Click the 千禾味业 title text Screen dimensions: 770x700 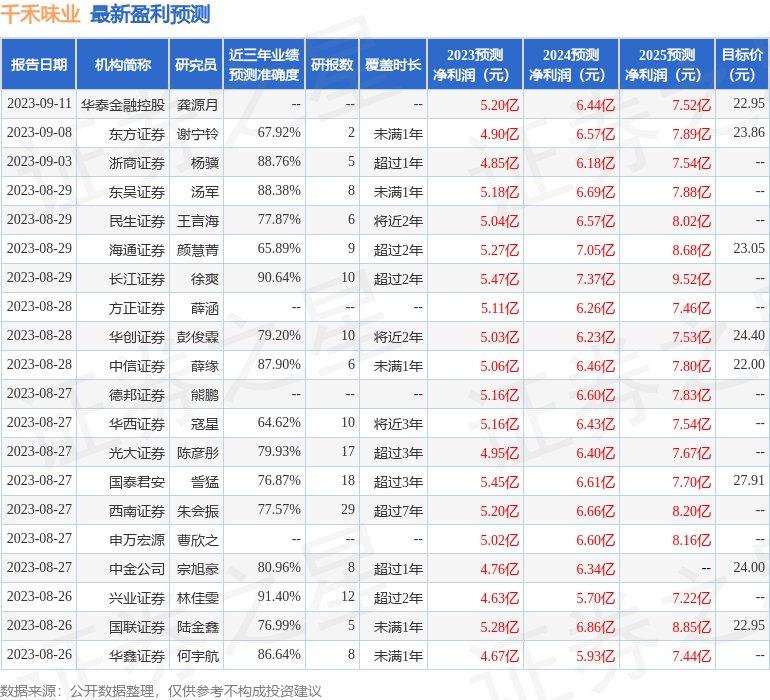[40, 14]
